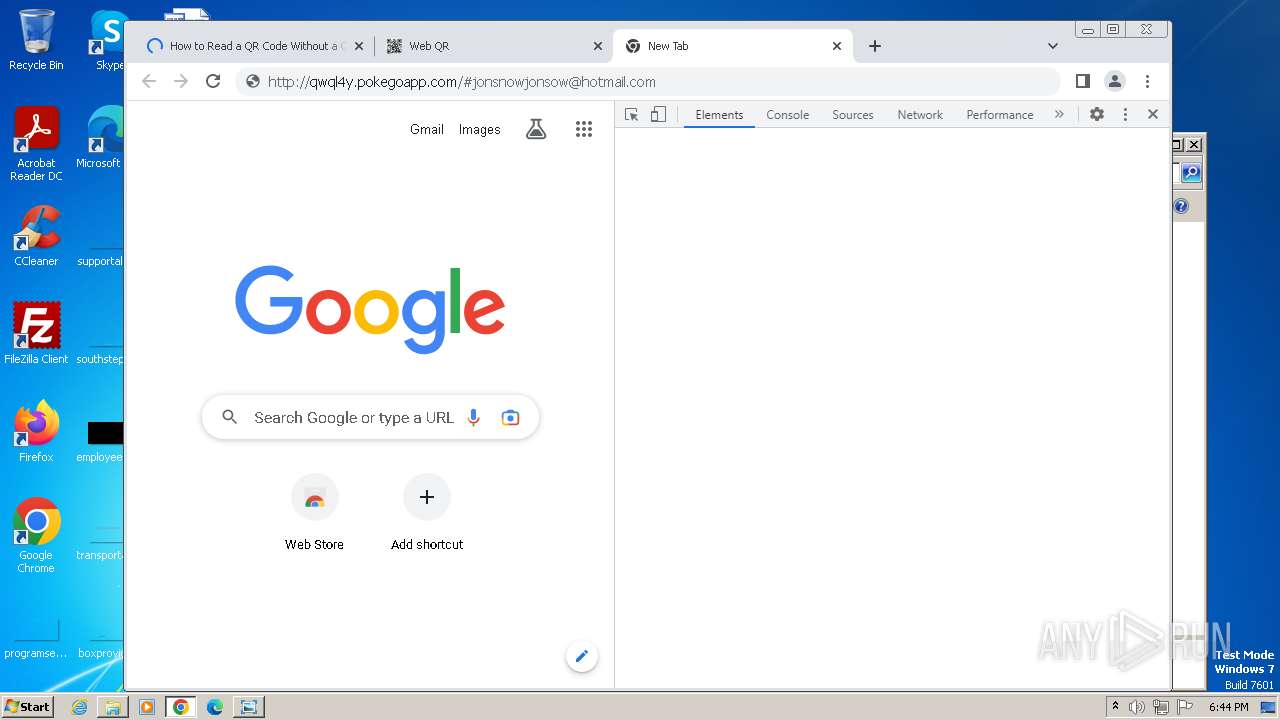1280x720 pixels.
Task: Click the address bar URL
Action: [x=461, y=82]
